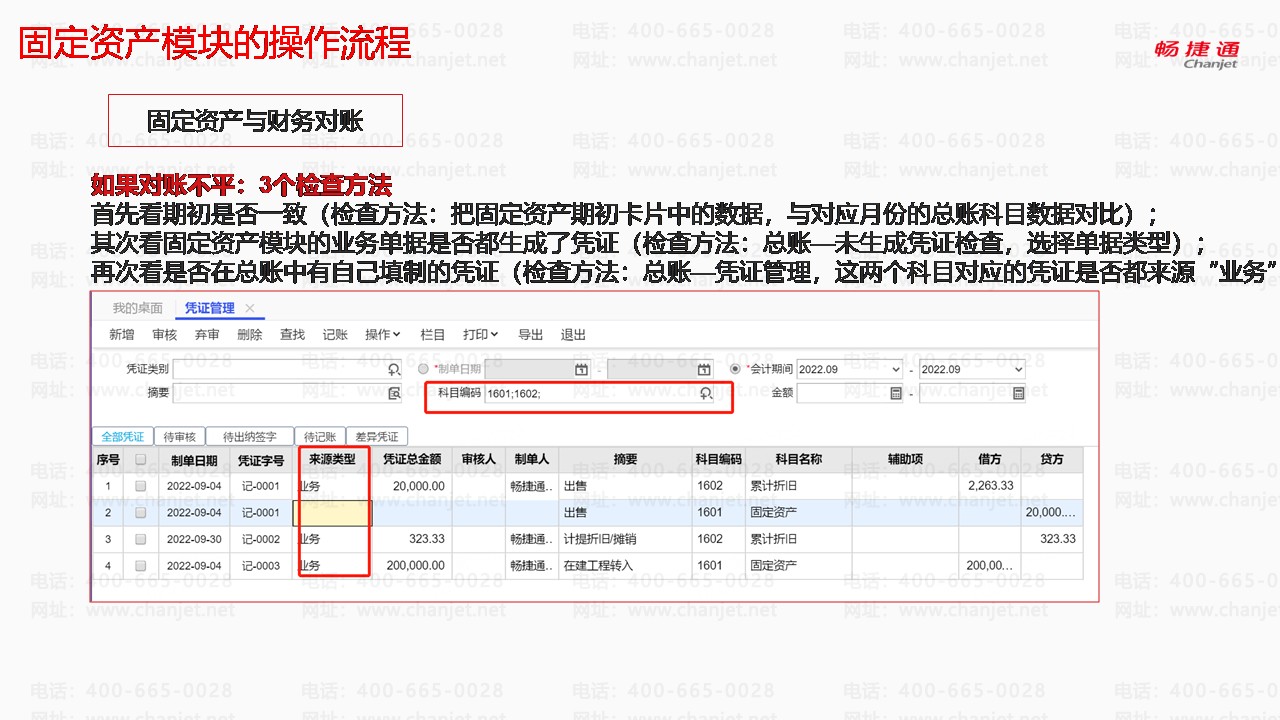This screenshot has width=1280, height=720.
Task: Open calculator icon for maximum 金额
Action: 1018,393
